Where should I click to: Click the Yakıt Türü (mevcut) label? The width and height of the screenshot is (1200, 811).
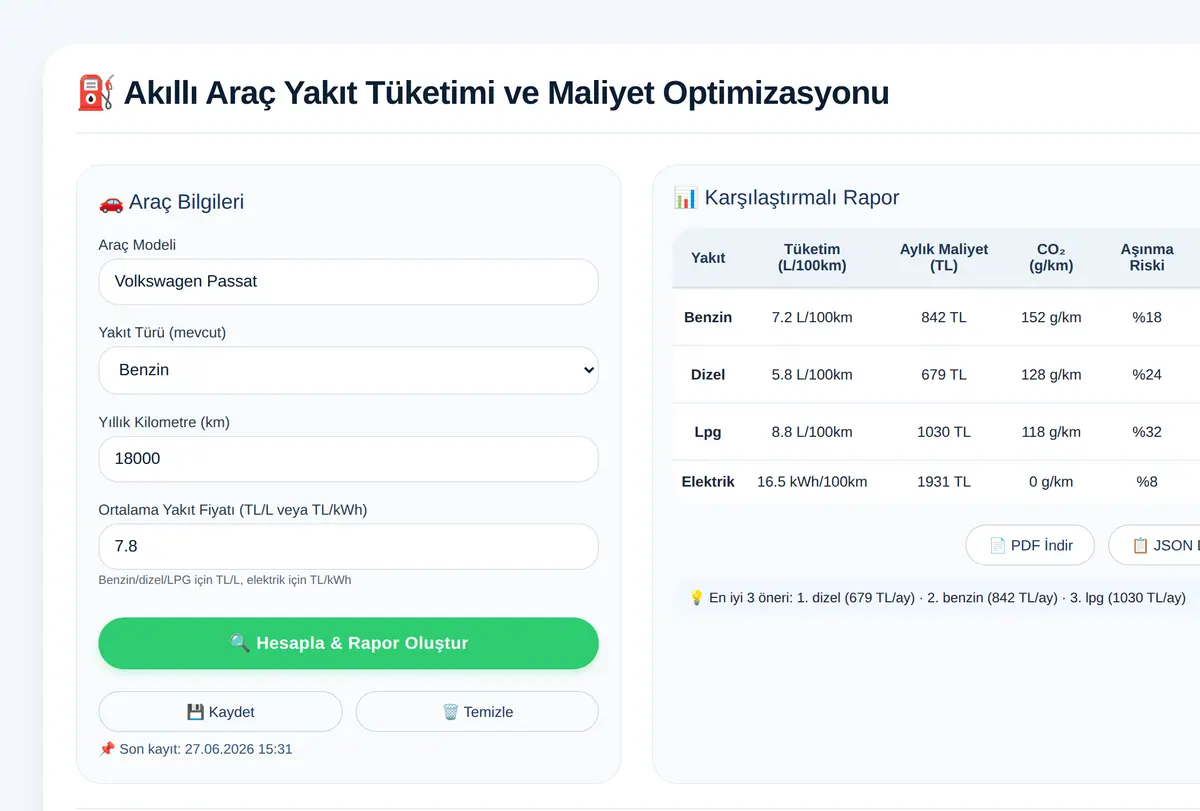click(x=162, y=333)
